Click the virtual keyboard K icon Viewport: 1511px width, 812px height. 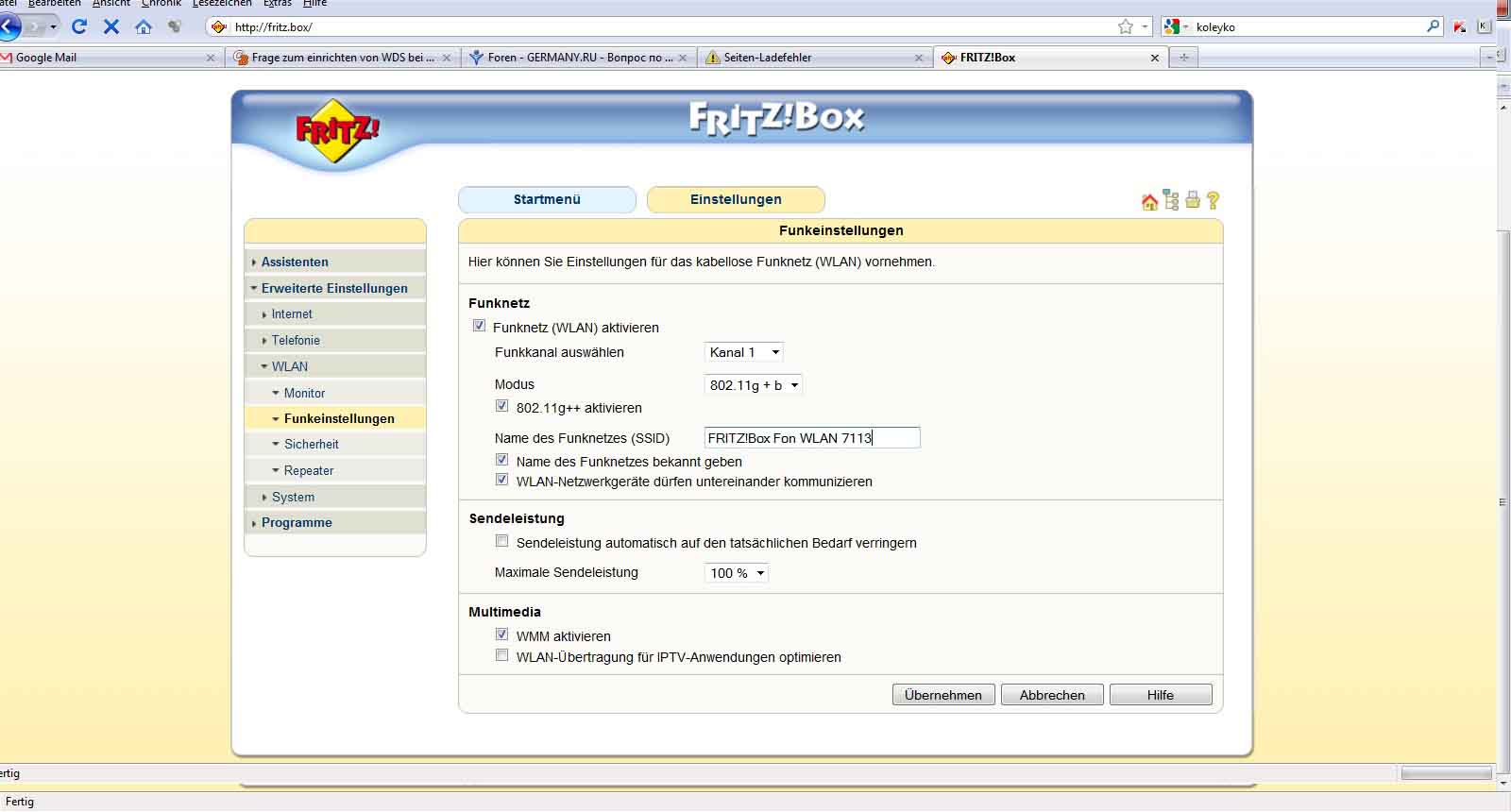[x=1485, y=26]
